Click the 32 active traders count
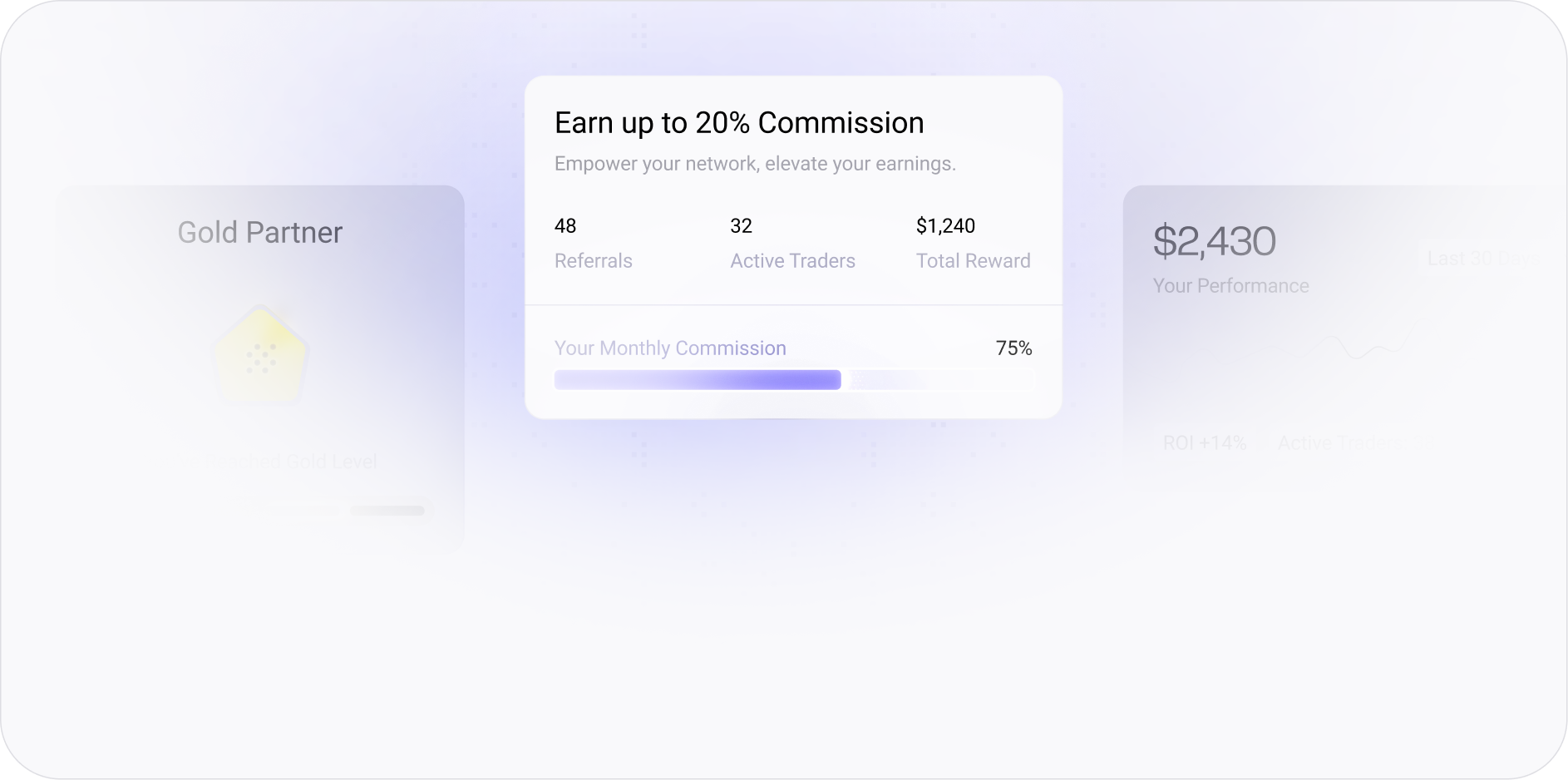Image resolution: width=1568 pixels, height=780 pixels. 741,226
